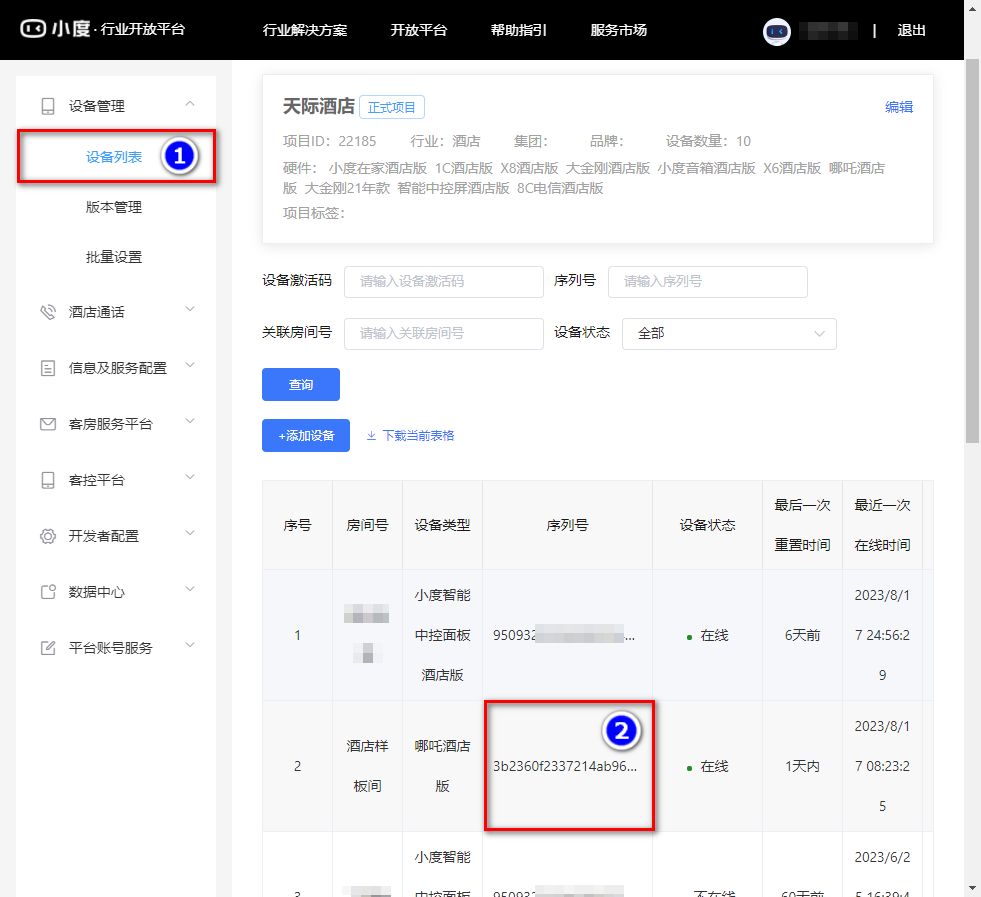Screen dimensions: 981x897
Task: Click the 平台账号服务 edit icon
Action: [48, 648]
